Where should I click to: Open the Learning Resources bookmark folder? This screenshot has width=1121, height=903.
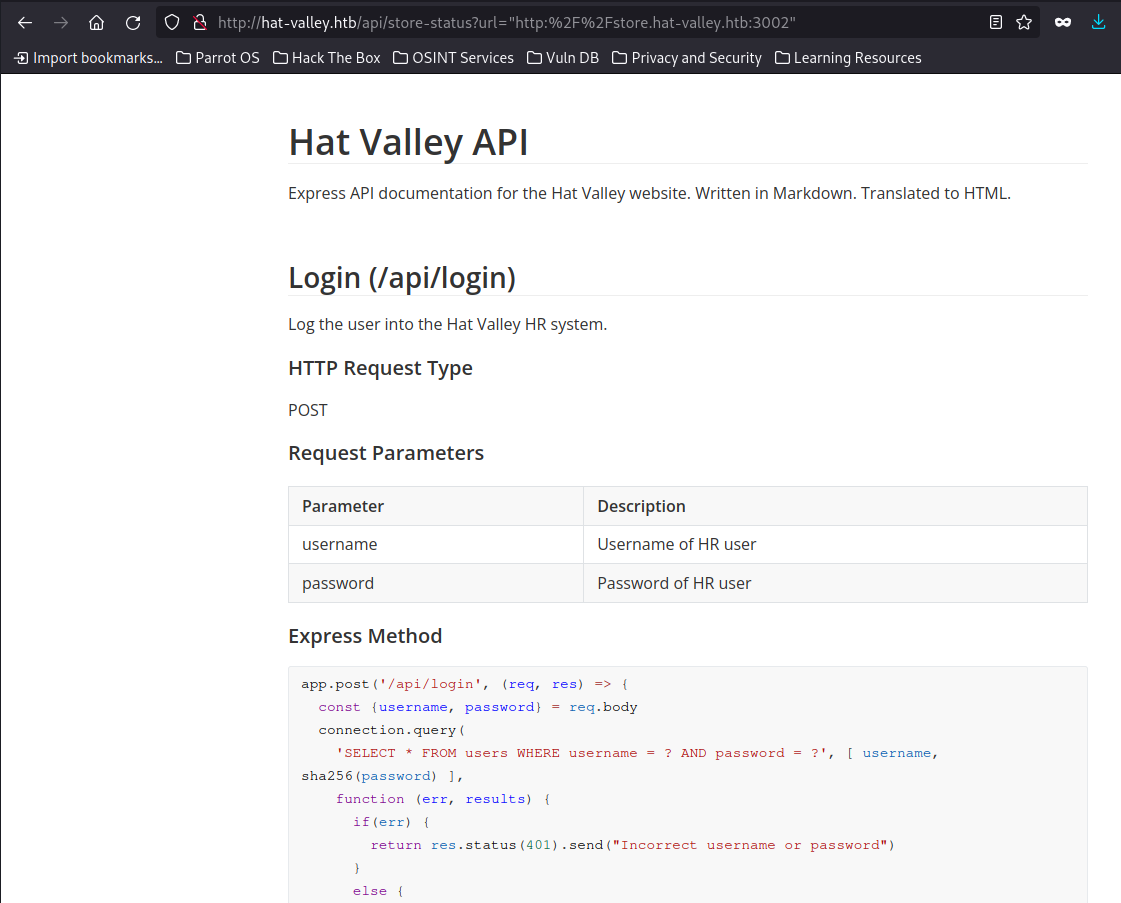848,58
